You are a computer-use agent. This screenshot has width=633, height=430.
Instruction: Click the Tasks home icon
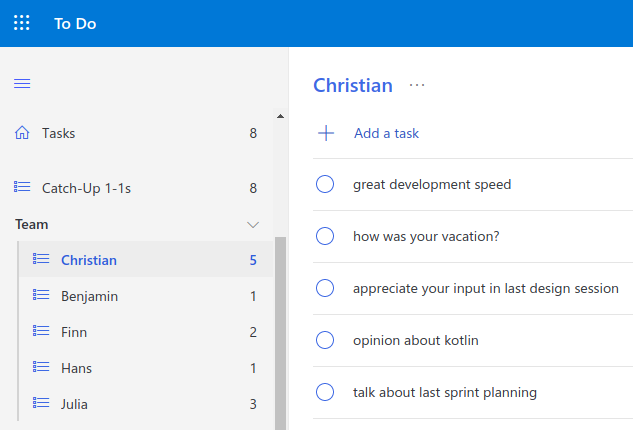22,132
